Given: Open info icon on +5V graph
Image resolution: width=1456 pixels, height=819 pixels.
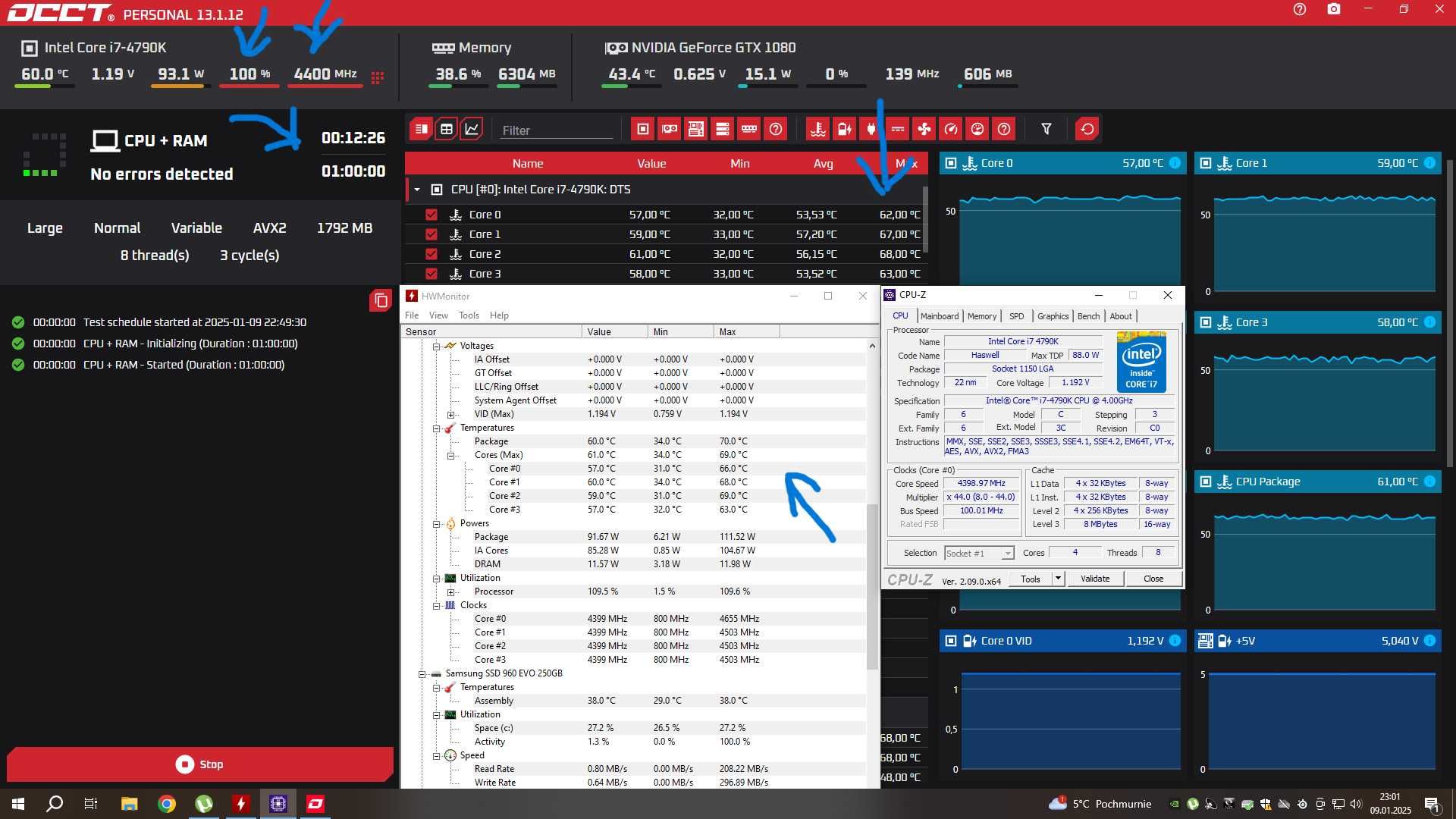Looking at the screenshot, I should (1429, 641).
